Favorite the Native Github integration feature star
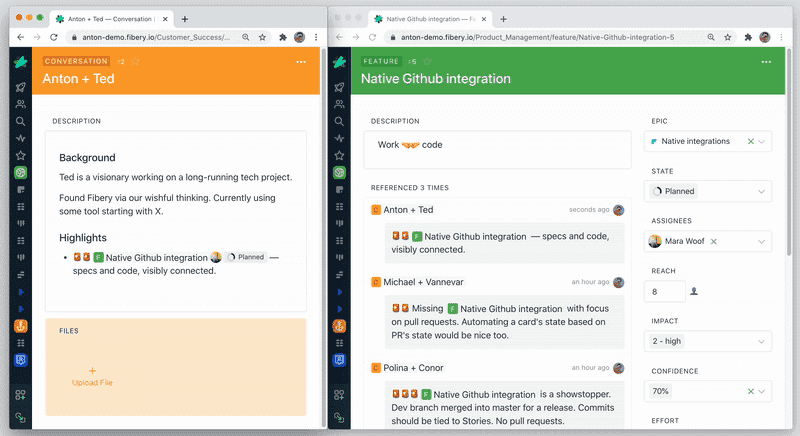This screenshot has height=436, width=800. coord(428,61)
